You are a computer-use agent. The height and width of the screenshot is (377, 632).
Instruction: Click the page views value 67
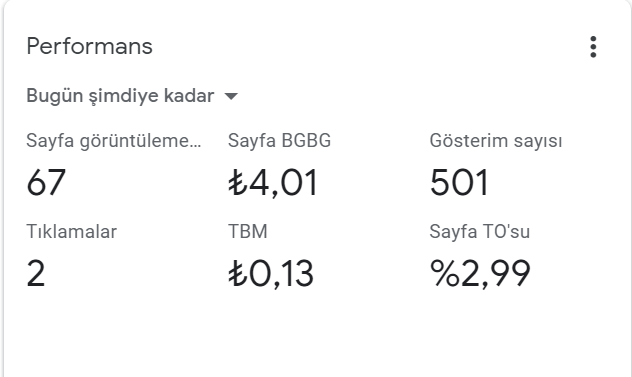[x=46, y=183]
